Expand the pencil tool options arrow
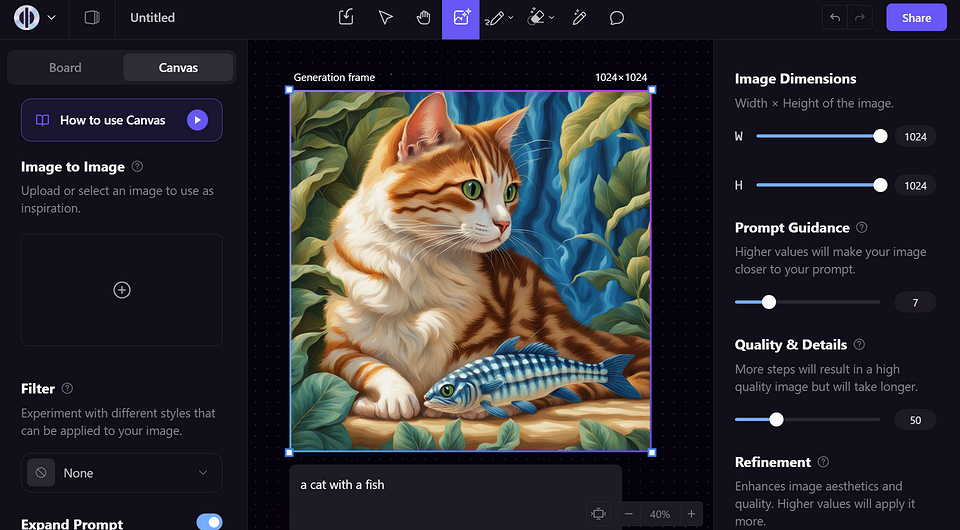The height and width of the screenshot is (530, 960). (x=511, y=18)
